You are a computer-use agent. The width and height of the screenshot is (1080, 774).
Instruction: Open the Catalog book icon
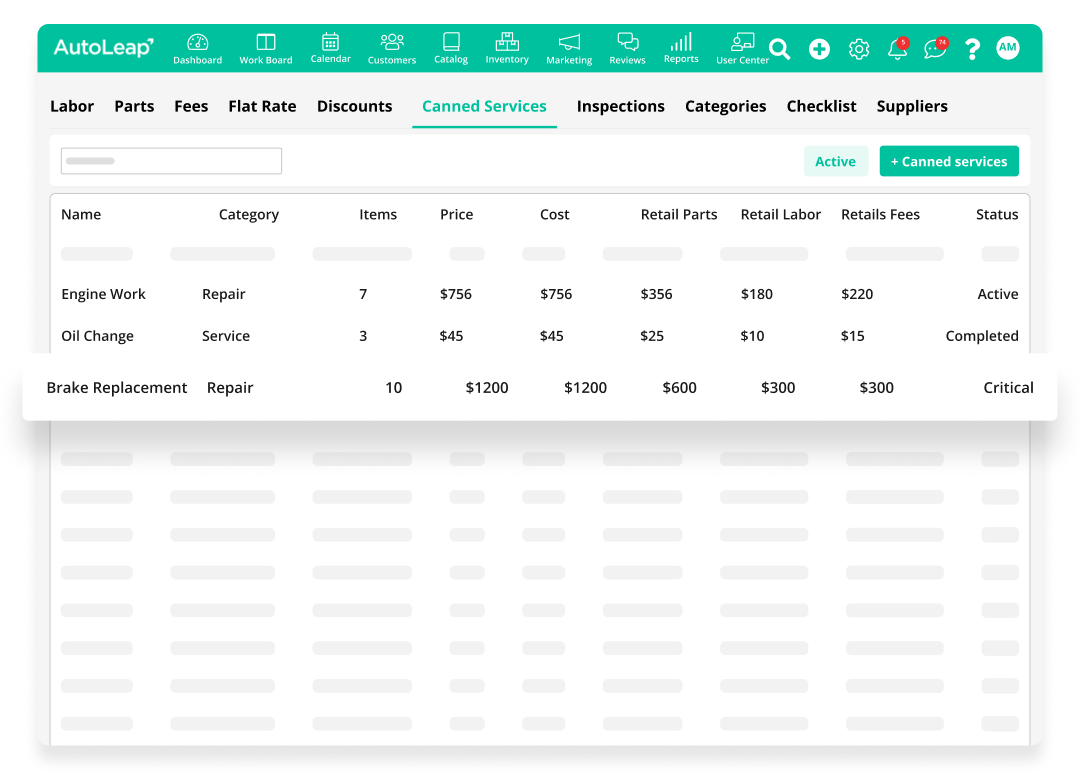pos(451,41)
